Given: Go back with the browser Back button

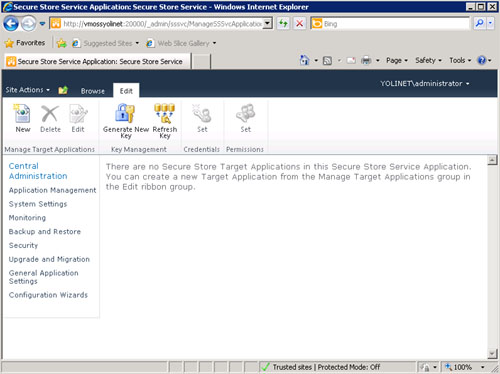Looking at the screenshot, I should [11, 24].
